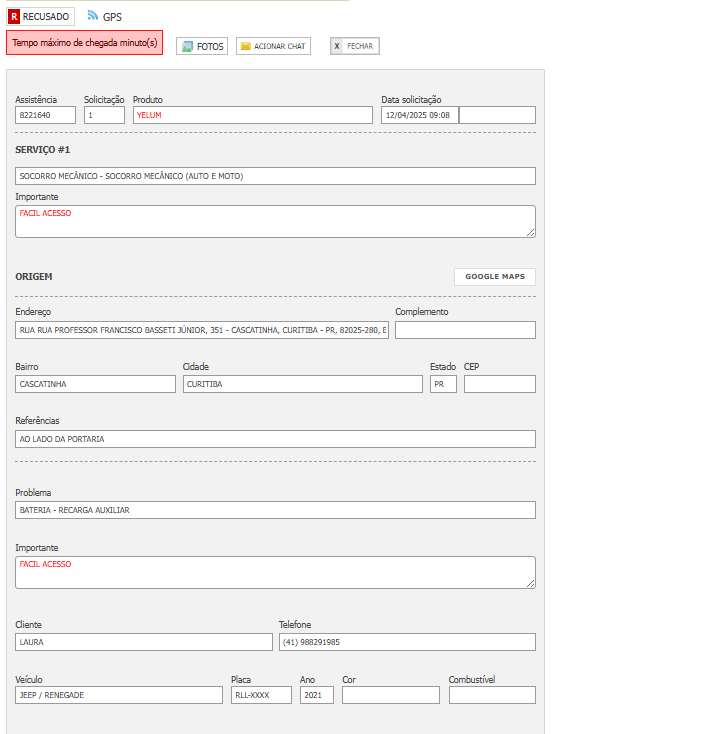Click the Telefone number field
This screenshot has width=708, height=734.
coord(406,642)
